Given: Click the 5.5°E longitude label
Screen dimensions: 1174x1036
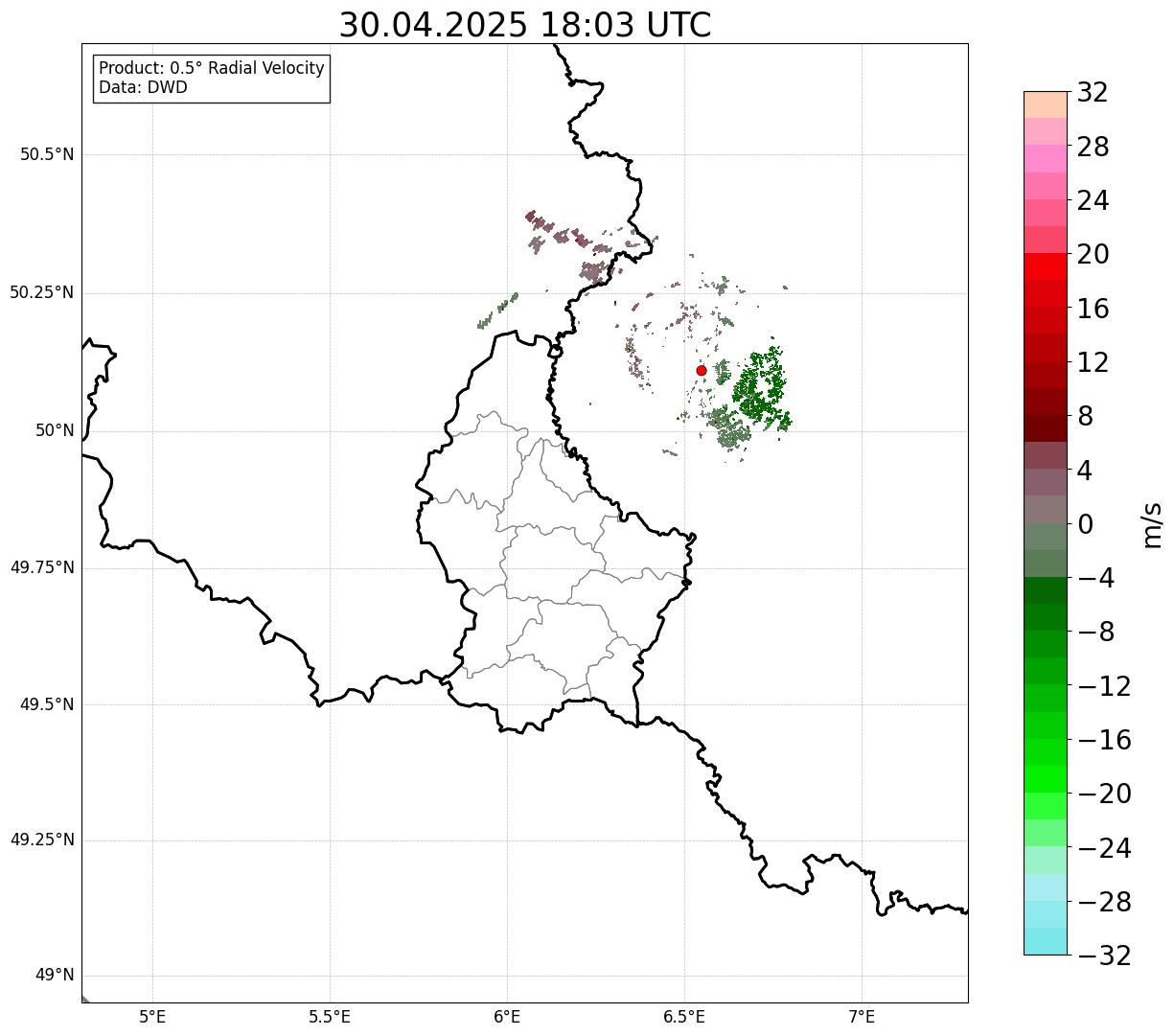Looking at the screenshot, I should pyautogui.click(x=330, y=1017).
